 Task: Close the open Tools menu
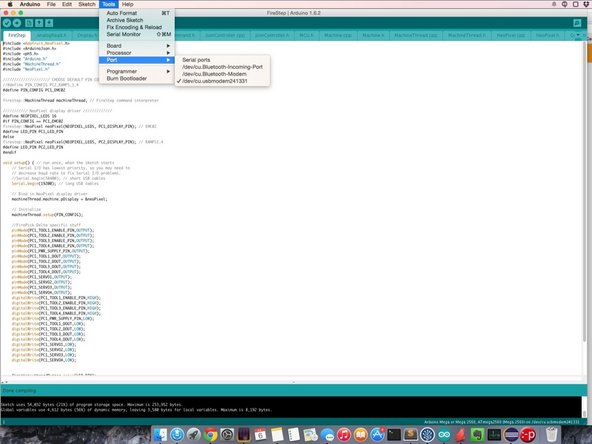pos(109,4)
